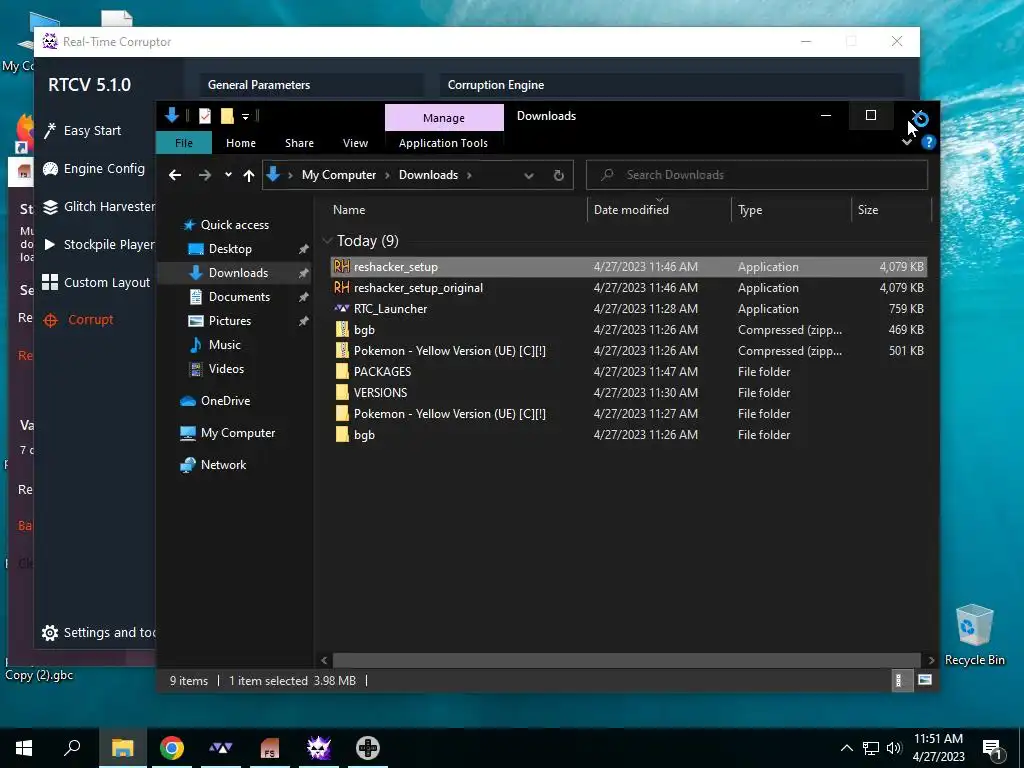Click the New Folder quick access toolbar icon

tap(227, 116)
